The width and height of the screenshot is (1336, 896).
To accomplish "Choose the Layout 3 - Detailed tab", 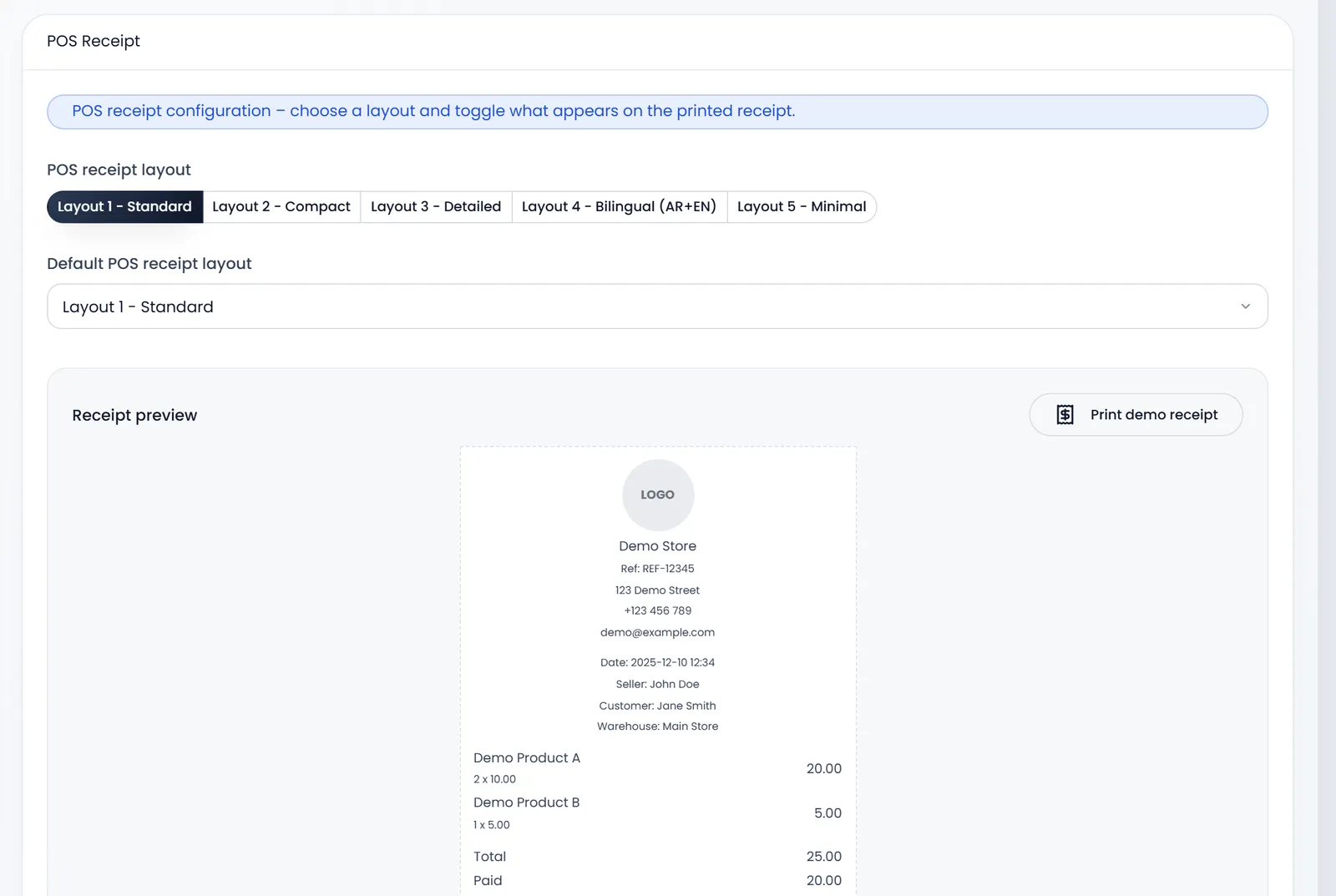I will point(436,207).
